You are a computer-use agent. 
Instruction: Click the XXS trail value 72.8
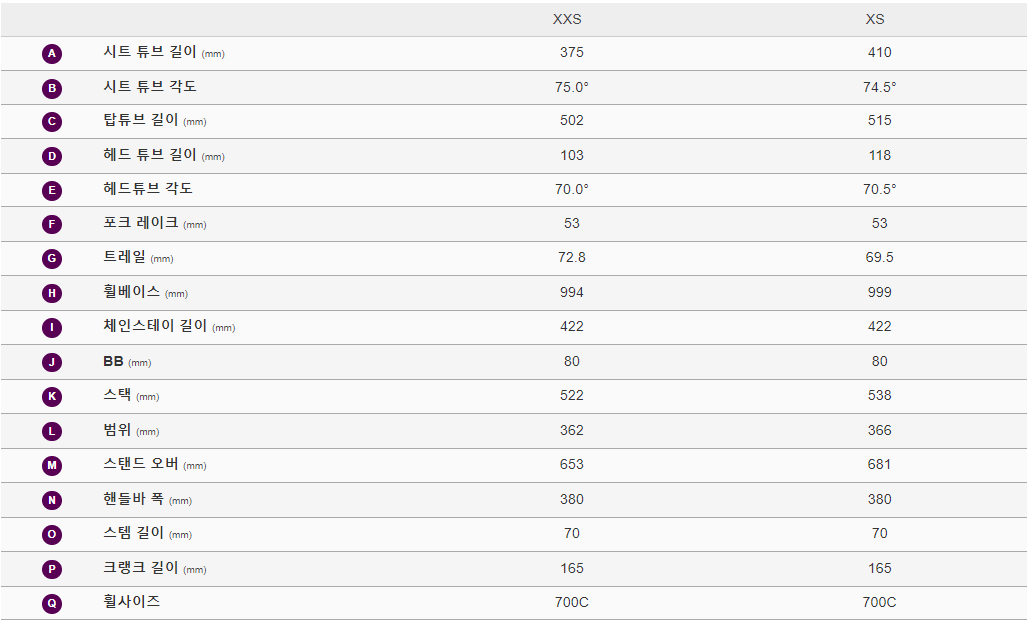[x=571, y=257]
